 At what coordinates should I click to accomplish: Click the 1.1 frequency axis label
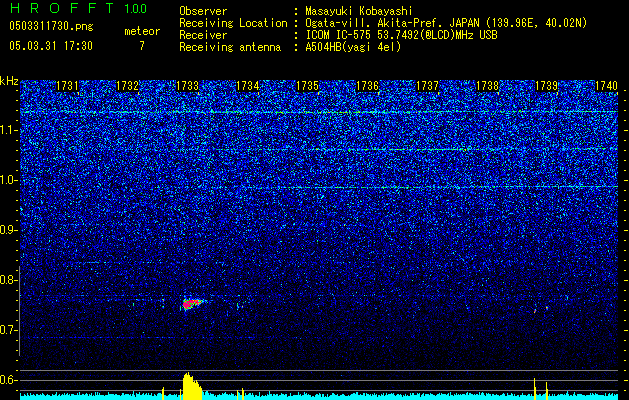click(x=8, y=130)
